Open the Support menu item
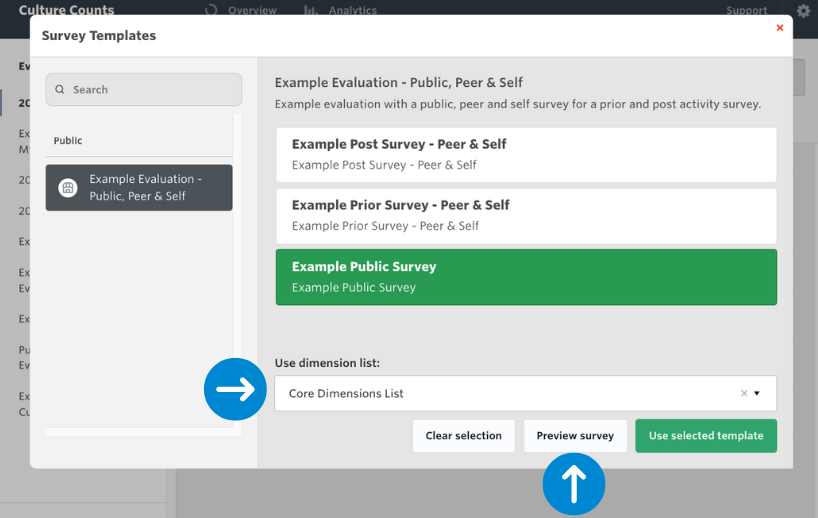This screenshot has width=818, height=518. (x=746, y=11)
